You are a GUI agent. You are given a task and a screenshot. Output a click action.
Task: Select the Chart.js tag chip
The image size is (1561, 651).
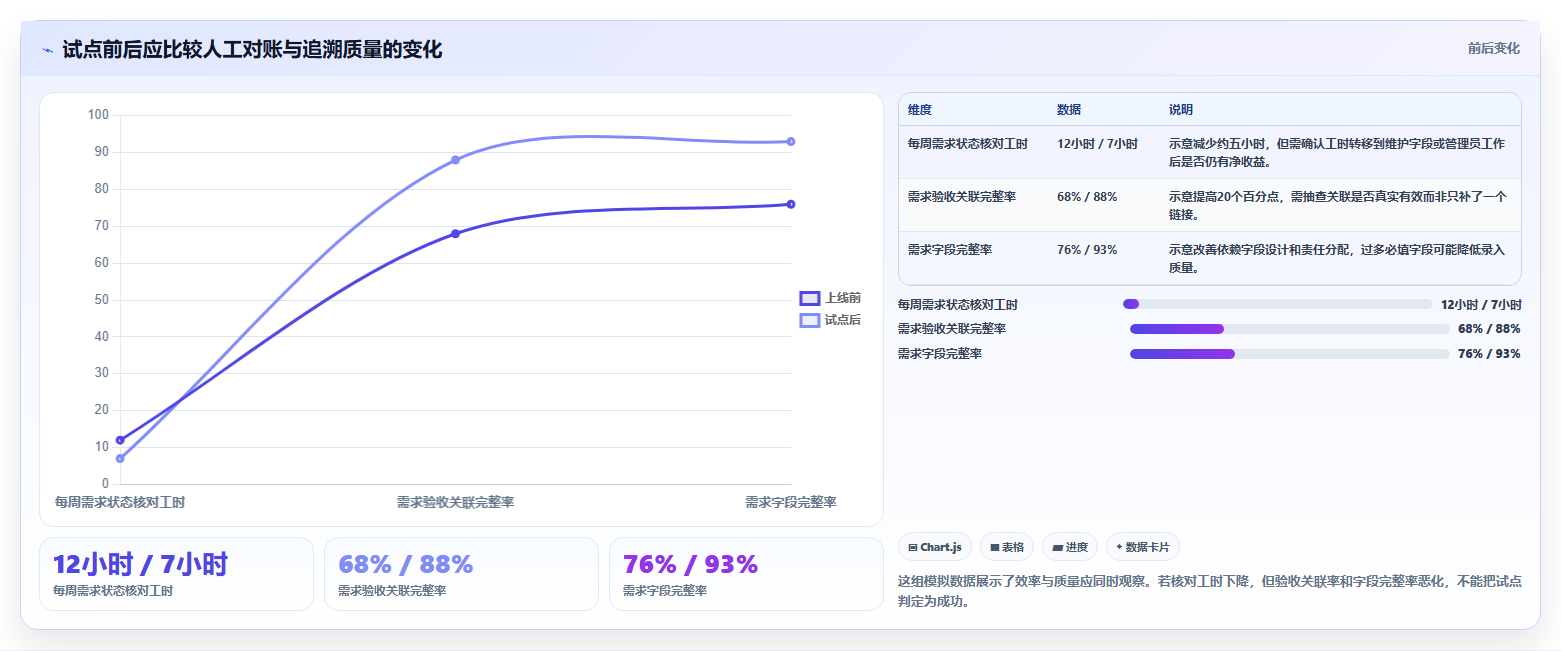pyautogui.click(x=935, y=547)
